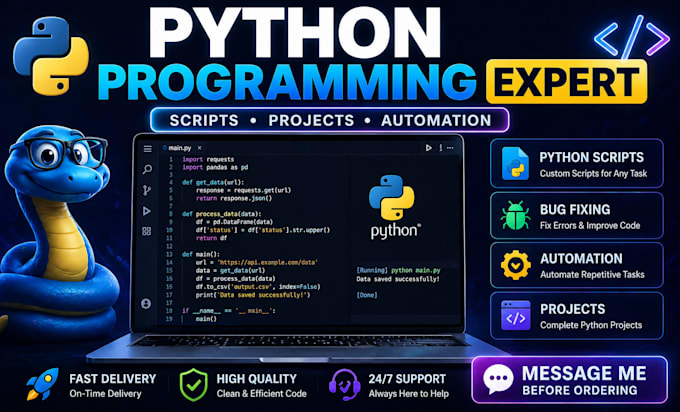Click the purple headset support icon
The height and width of the screenshot is (412, 680).
345,385
